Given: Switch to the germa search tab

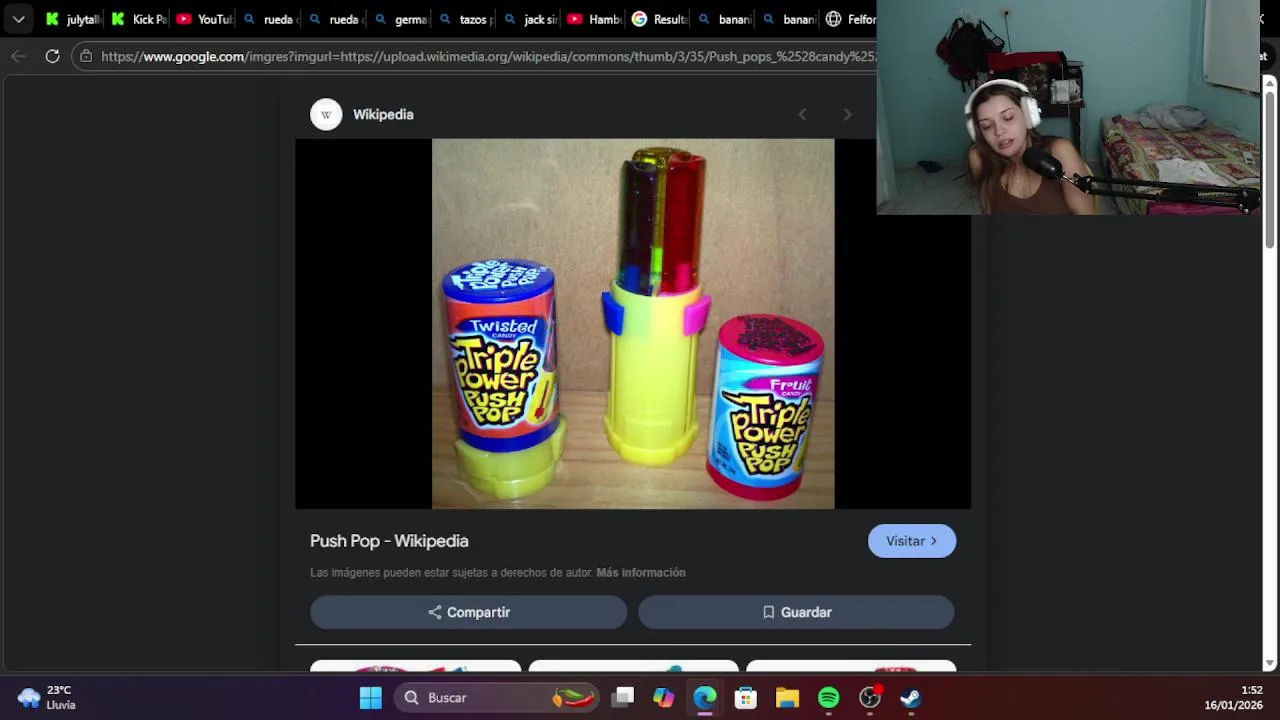Looking at the screenshot, I should 400,19.
